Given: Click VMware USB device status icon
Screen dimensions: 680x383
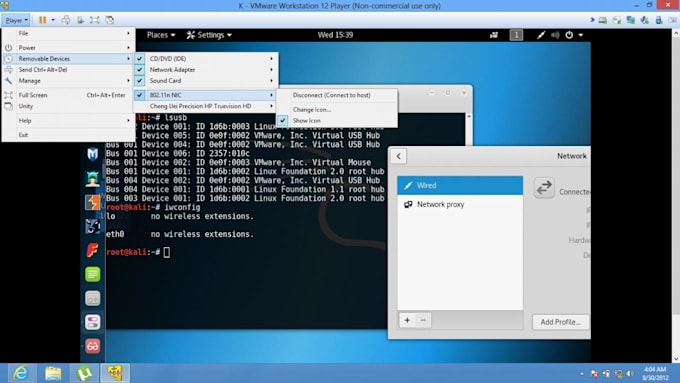Looking at the screenshot, I should 659,20.
